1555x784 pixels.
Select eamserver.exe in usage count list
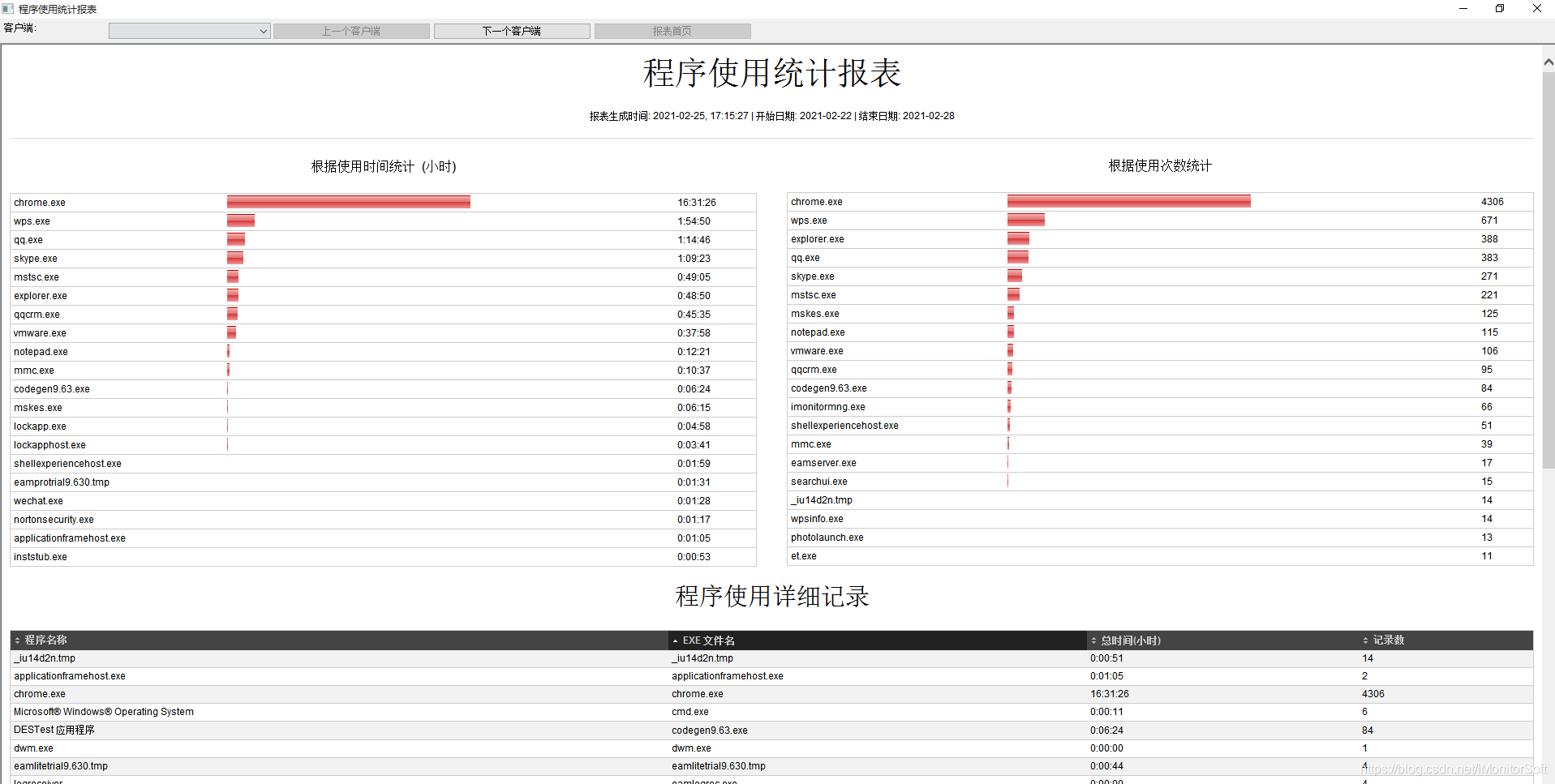(x=823, y=463)
